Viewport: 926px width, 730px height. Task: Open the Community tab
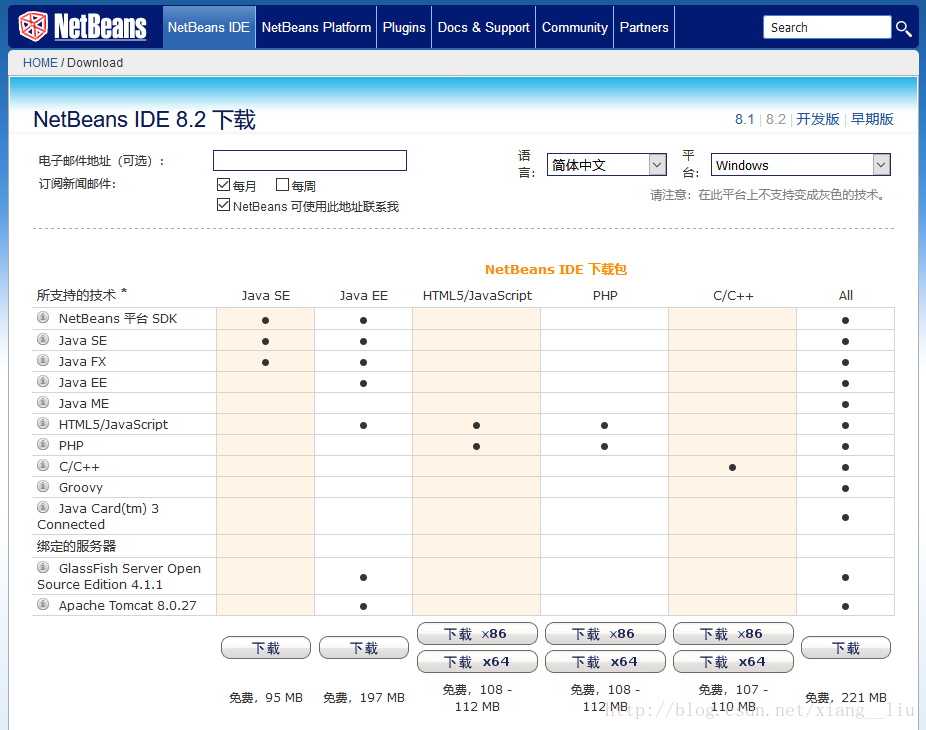[x=575, y=27]
